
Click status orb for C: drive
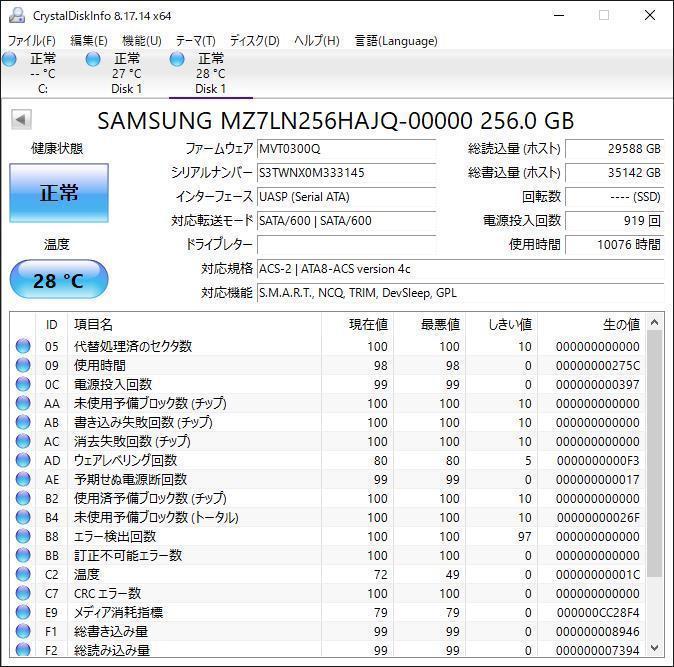(9, 59)
